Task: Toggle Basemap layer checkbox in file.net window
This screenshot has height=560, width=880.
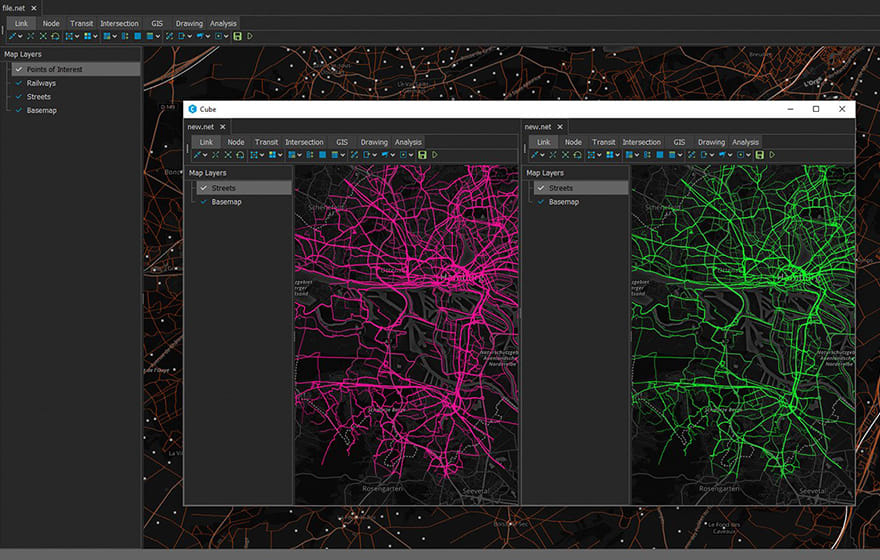Action: 19,111
